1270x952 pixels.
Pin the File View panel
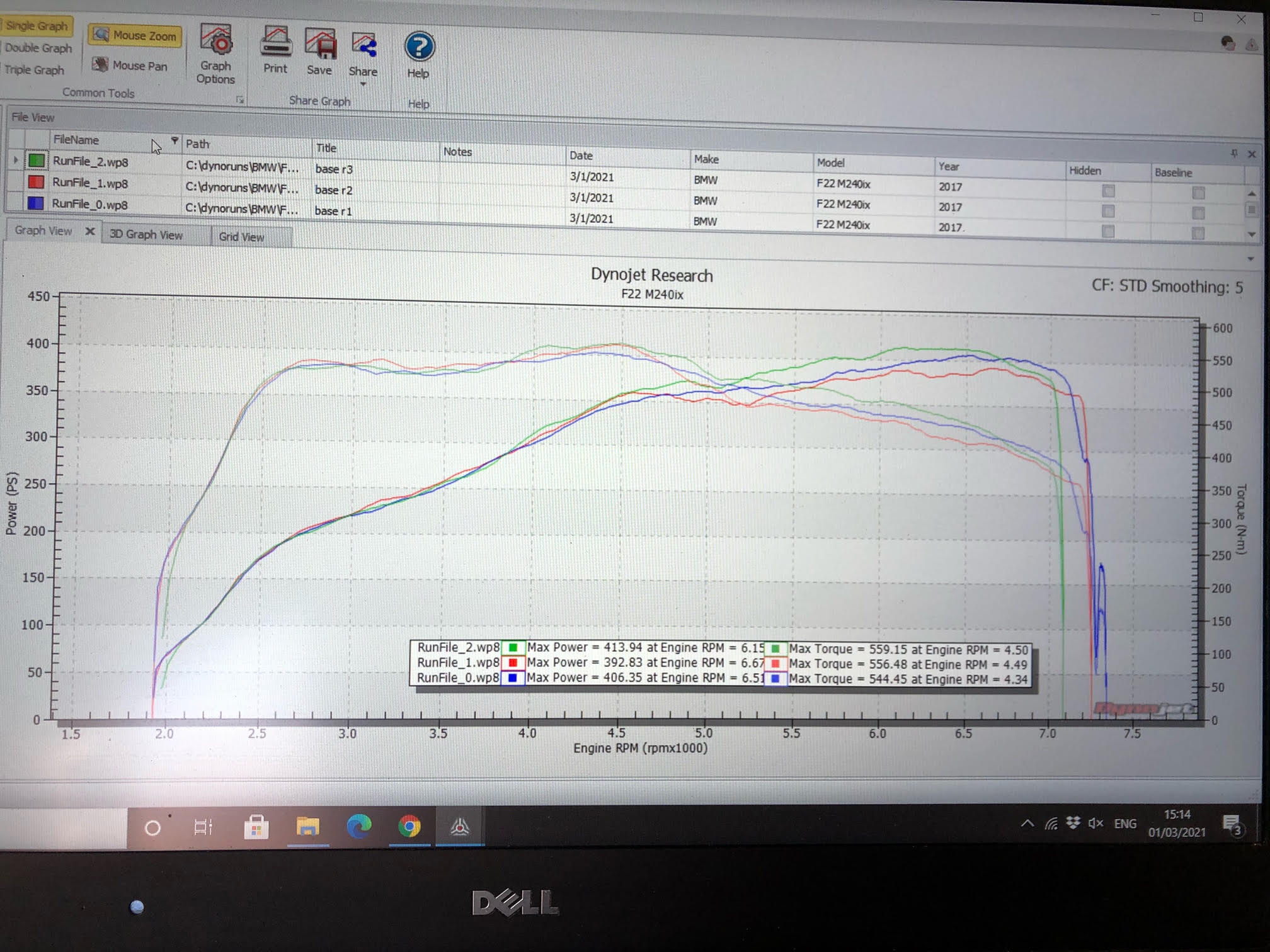point(1234,153)
